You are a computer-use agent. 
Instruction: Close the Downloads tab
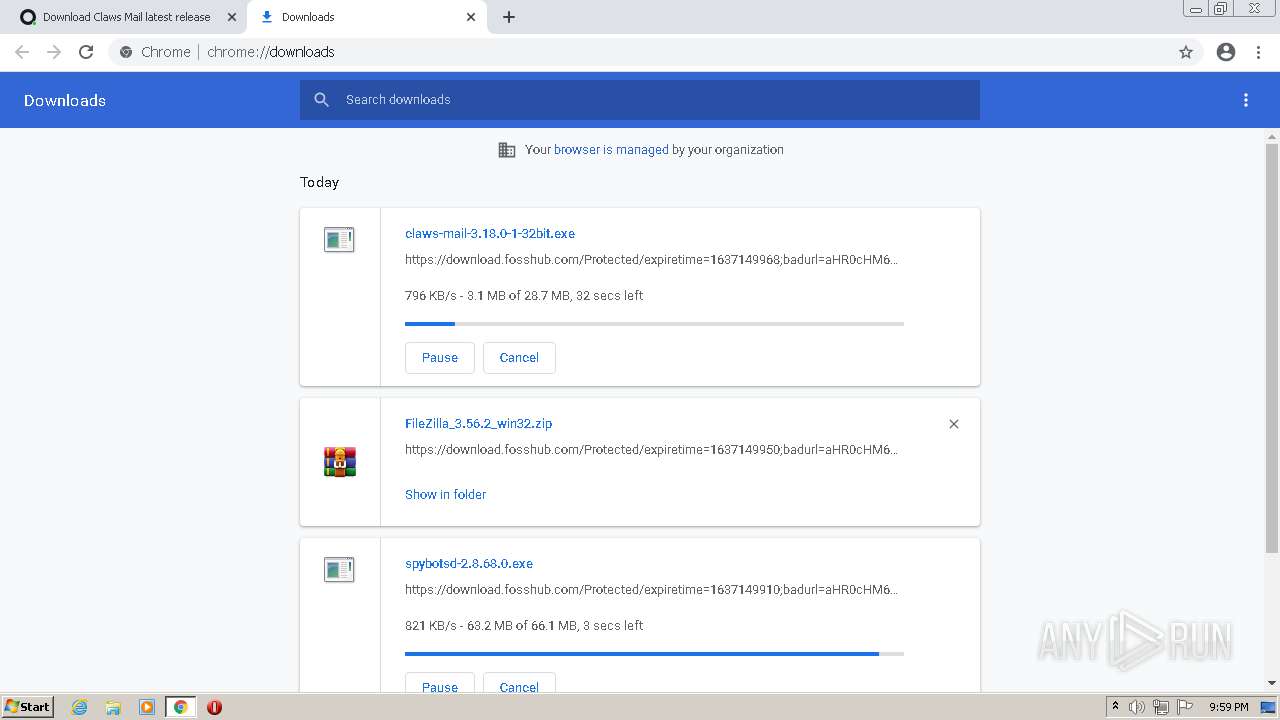[x=471, y=17]
